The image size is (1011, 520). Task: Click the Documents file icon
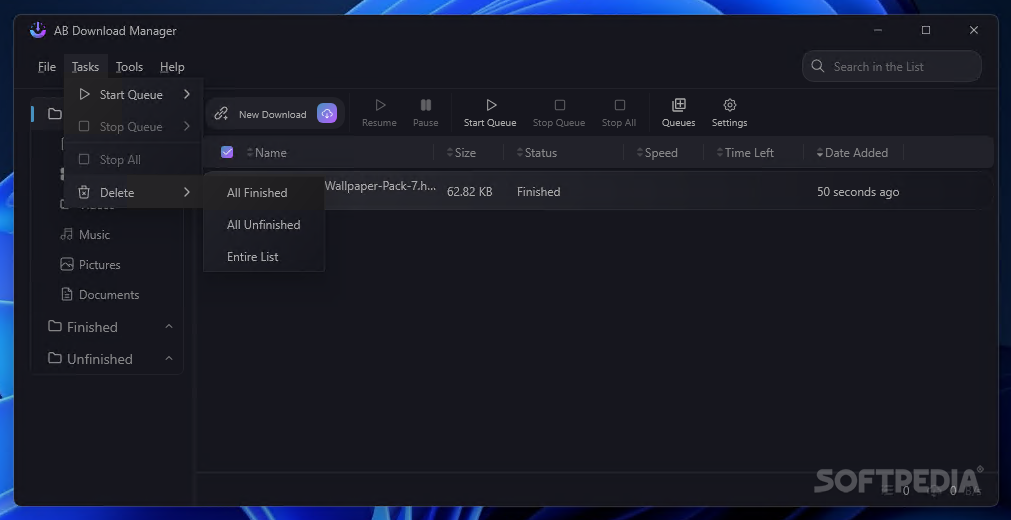66,294
